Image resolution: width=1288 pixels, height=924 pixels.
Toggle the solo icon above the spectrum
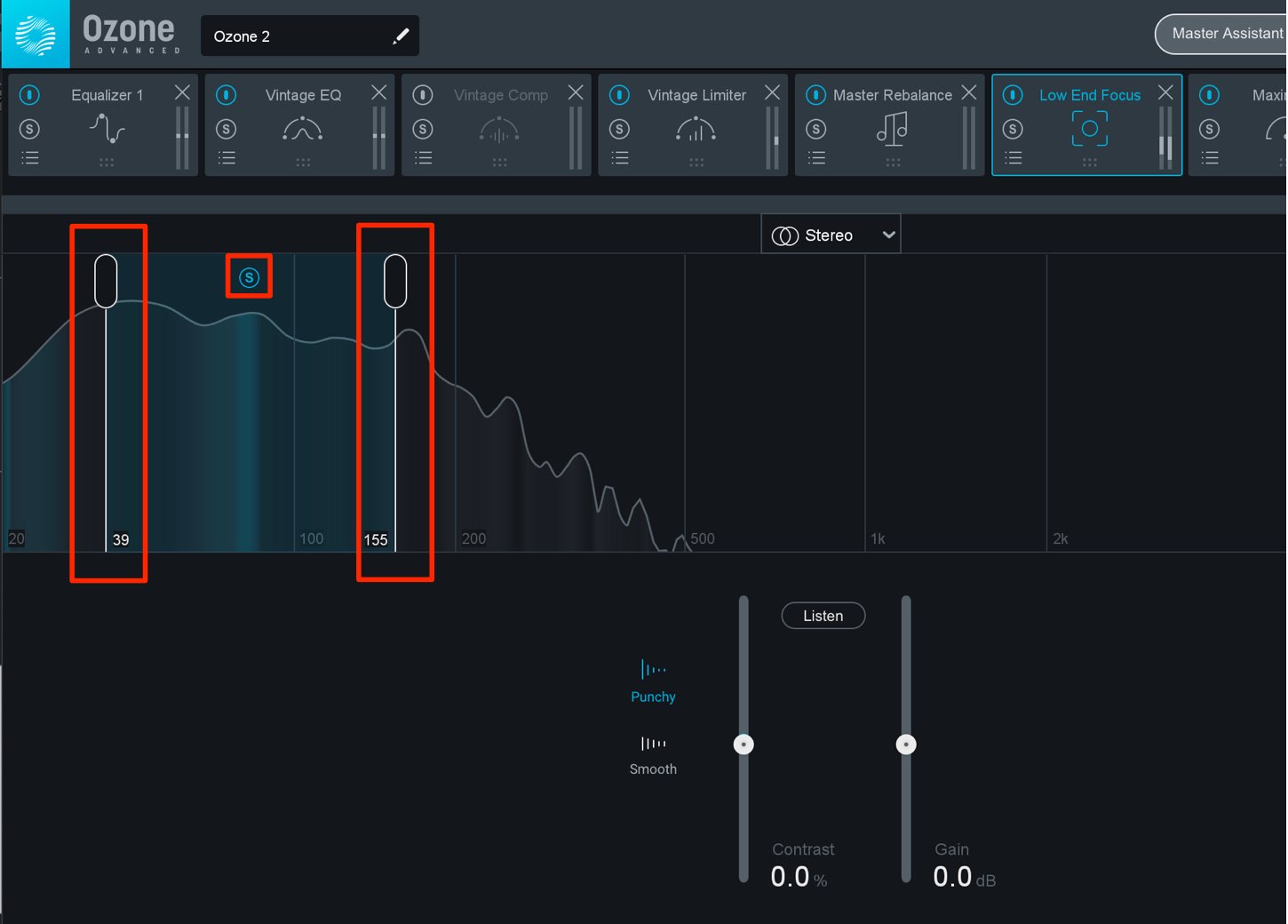(x=249, y=276)
